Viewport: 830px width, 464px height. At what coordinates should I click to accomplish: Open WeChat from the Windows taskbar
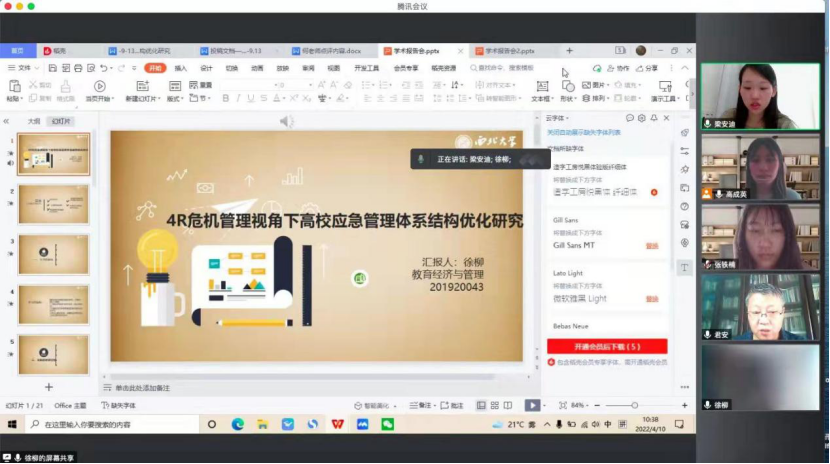point(387,424)
